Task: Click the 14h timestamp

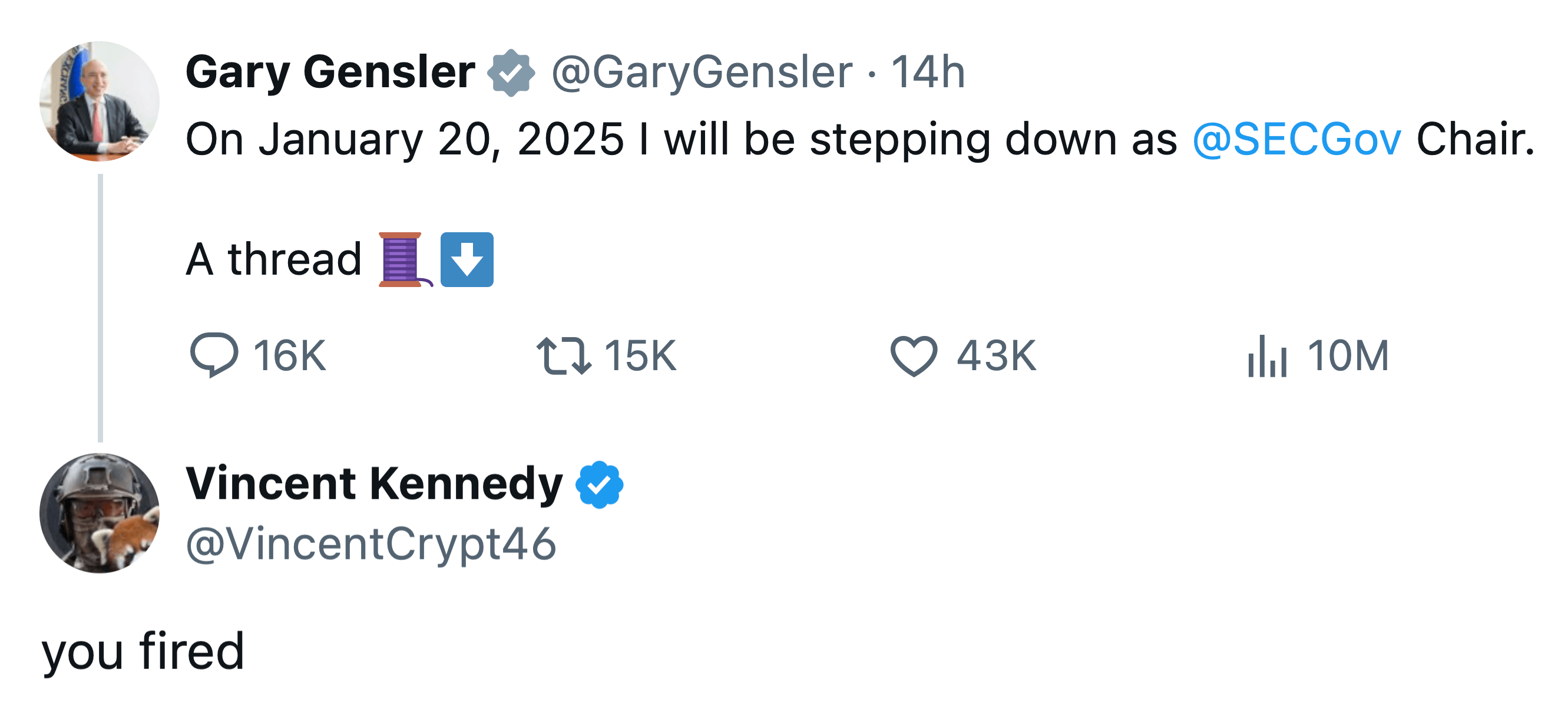Action: [x=928, y=72]
